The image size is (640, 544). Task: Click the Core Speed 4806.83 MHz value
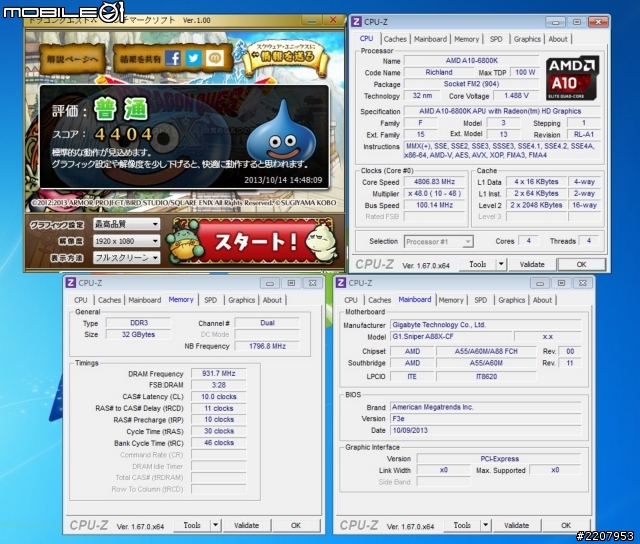[435, 182]
